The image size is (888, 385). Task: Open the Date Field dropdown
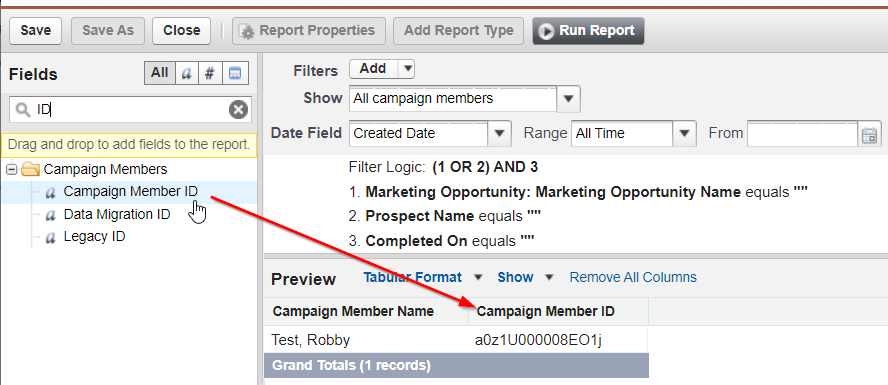tap(499, 134)
